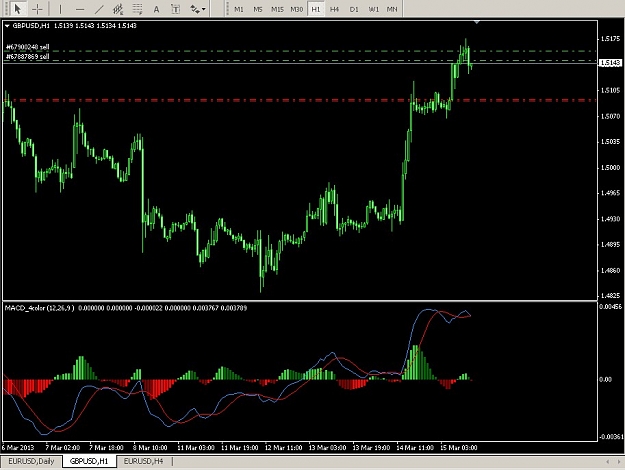Click the current price label 1.5143

[x=610, y=63]
